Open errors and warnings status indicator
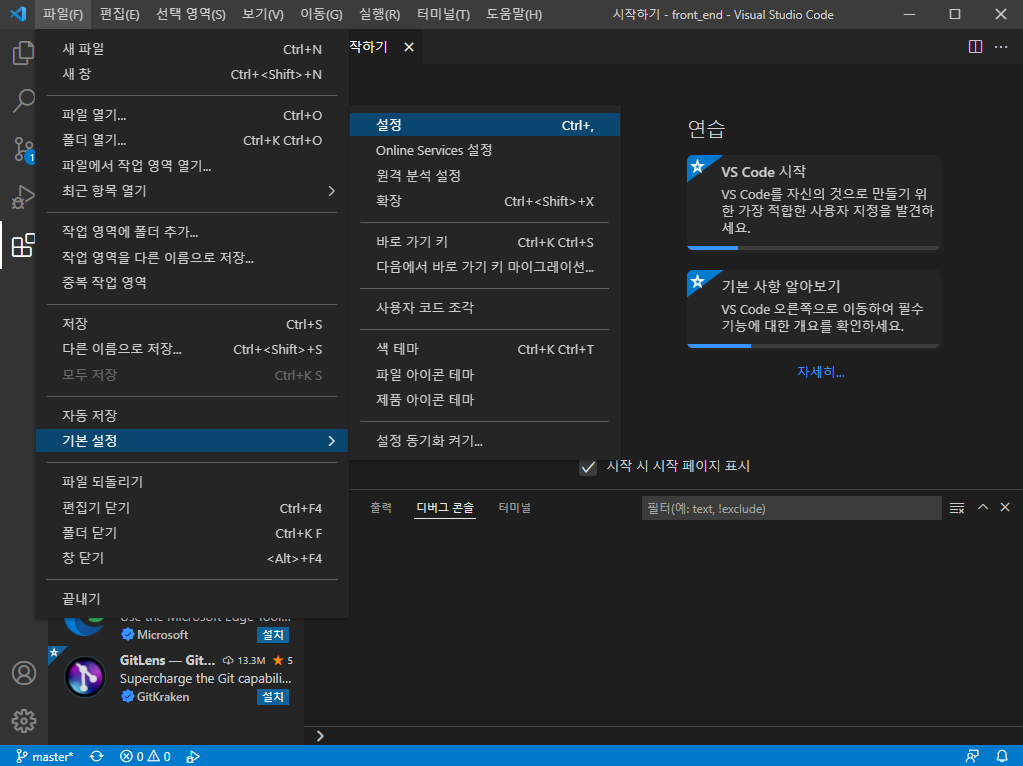 [x=145, y=756]
